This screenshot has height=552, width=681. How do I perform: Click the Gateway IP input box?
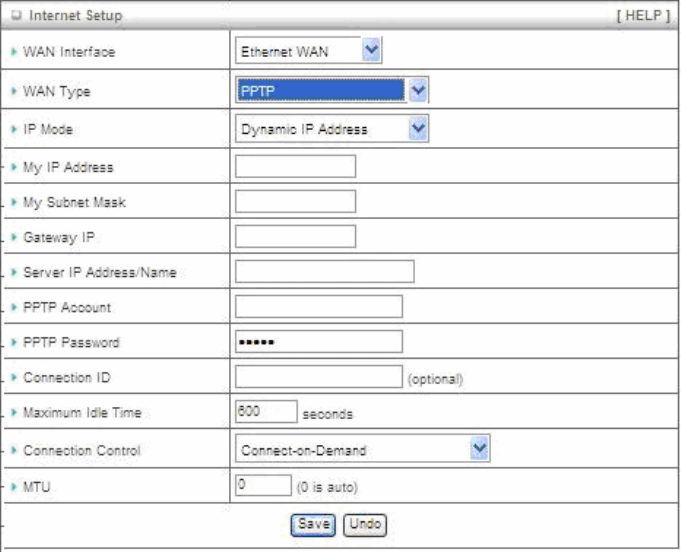click(296, 237)
